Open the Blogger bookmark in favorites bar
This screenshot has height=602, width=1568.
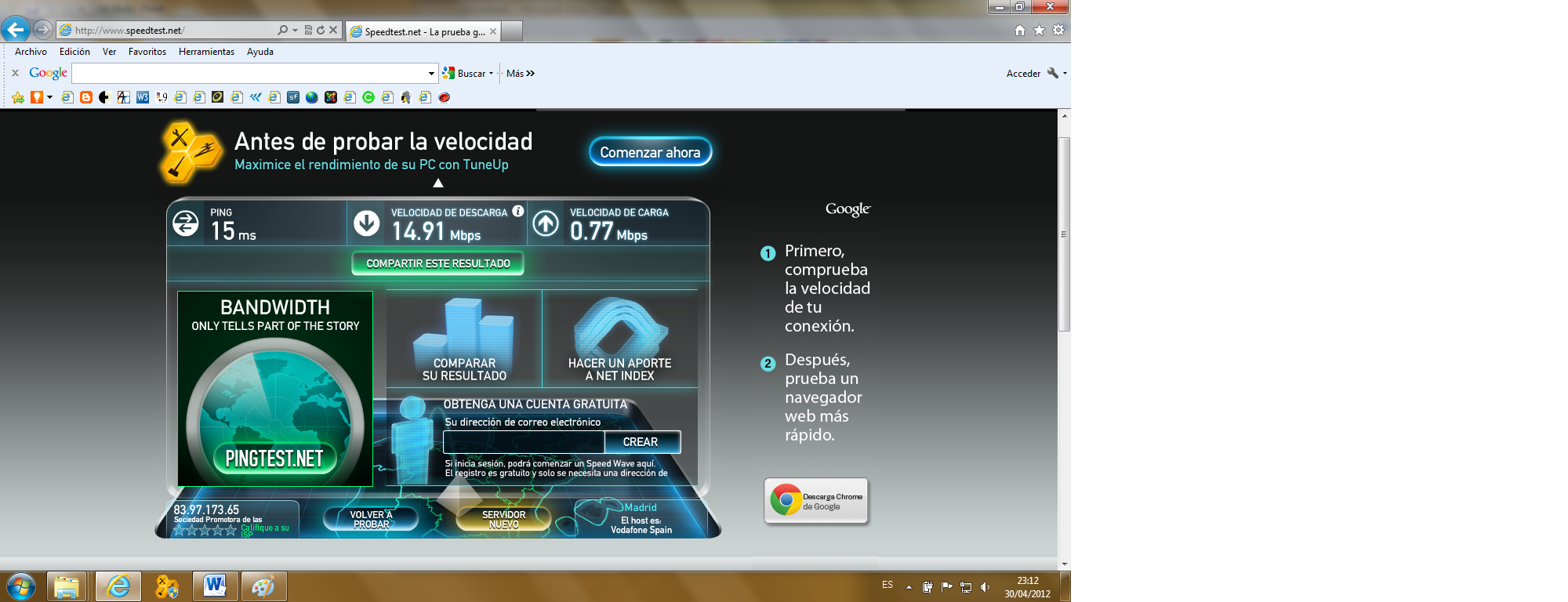click(86, 97)
